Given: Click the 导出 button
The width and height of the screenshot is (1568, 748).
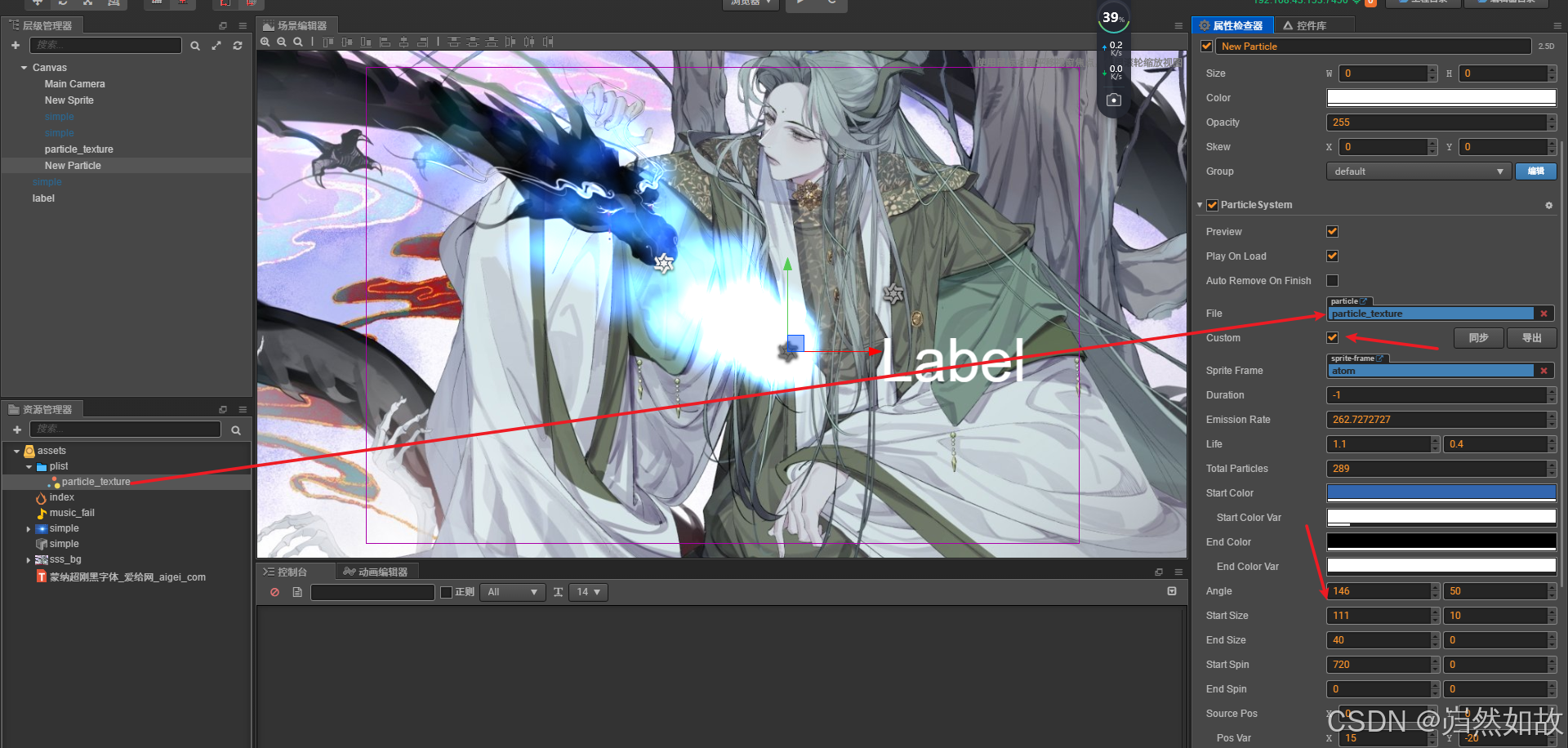Looking at the screenshot, I should pyautogui.click(x=1532, y=338).
